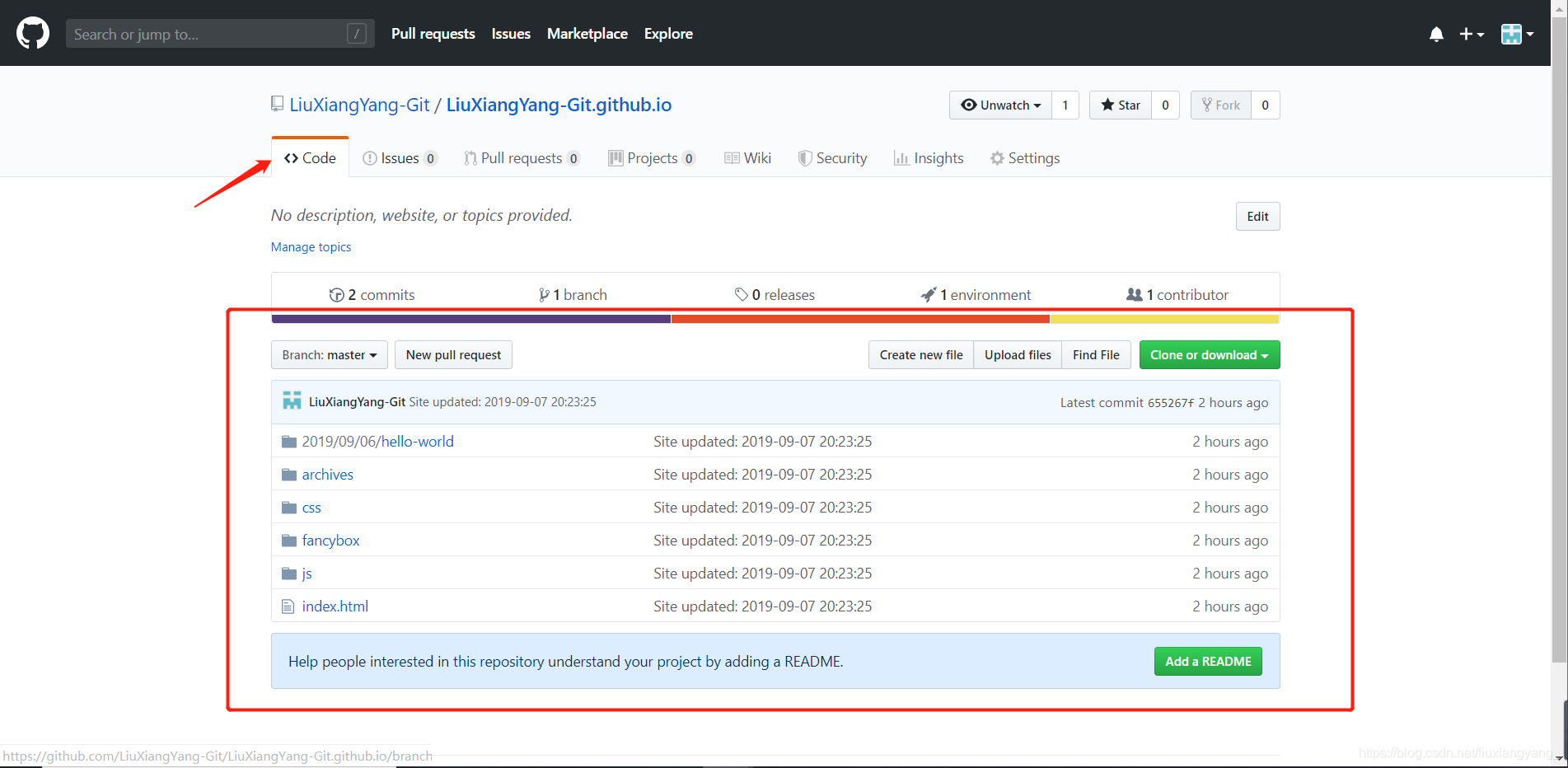View the 1 contributor page
Image resolution: width=1568 pixels, height=768 pixels.
pos(1177,294)
